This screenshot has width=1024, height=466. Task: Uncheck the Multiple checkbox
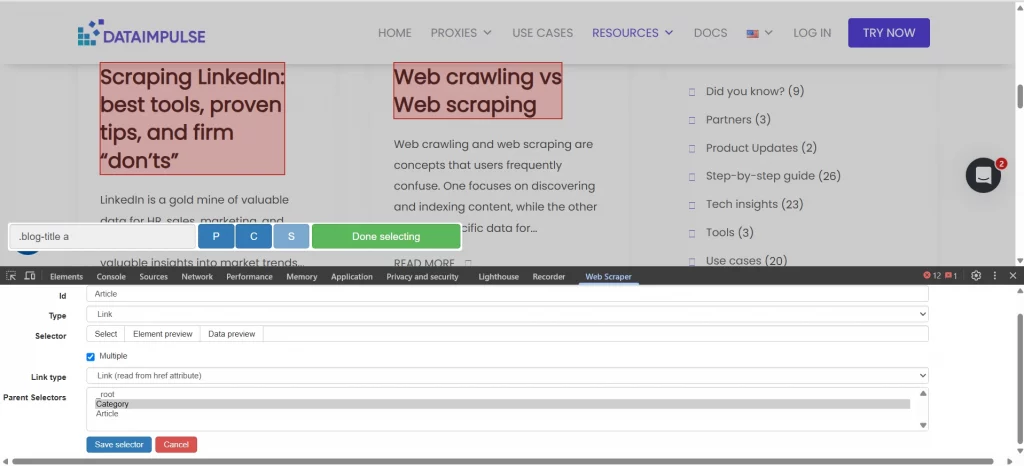click(x=91, y=356)
